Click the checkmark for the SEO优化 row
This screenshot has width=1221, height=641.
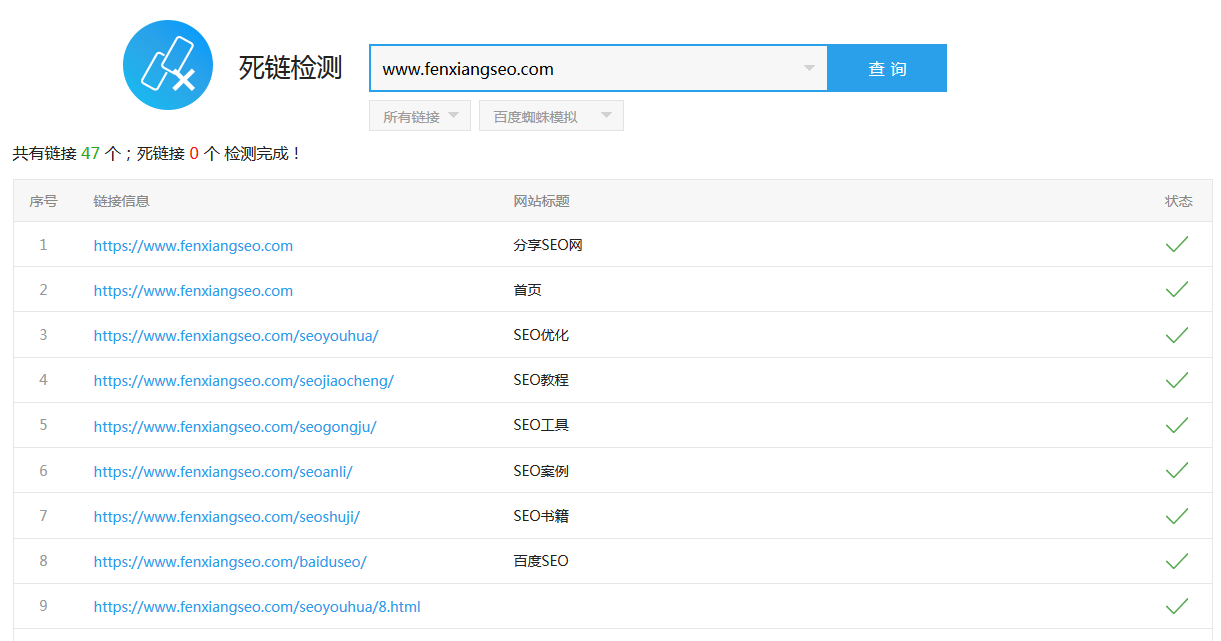click(1177, 334)
